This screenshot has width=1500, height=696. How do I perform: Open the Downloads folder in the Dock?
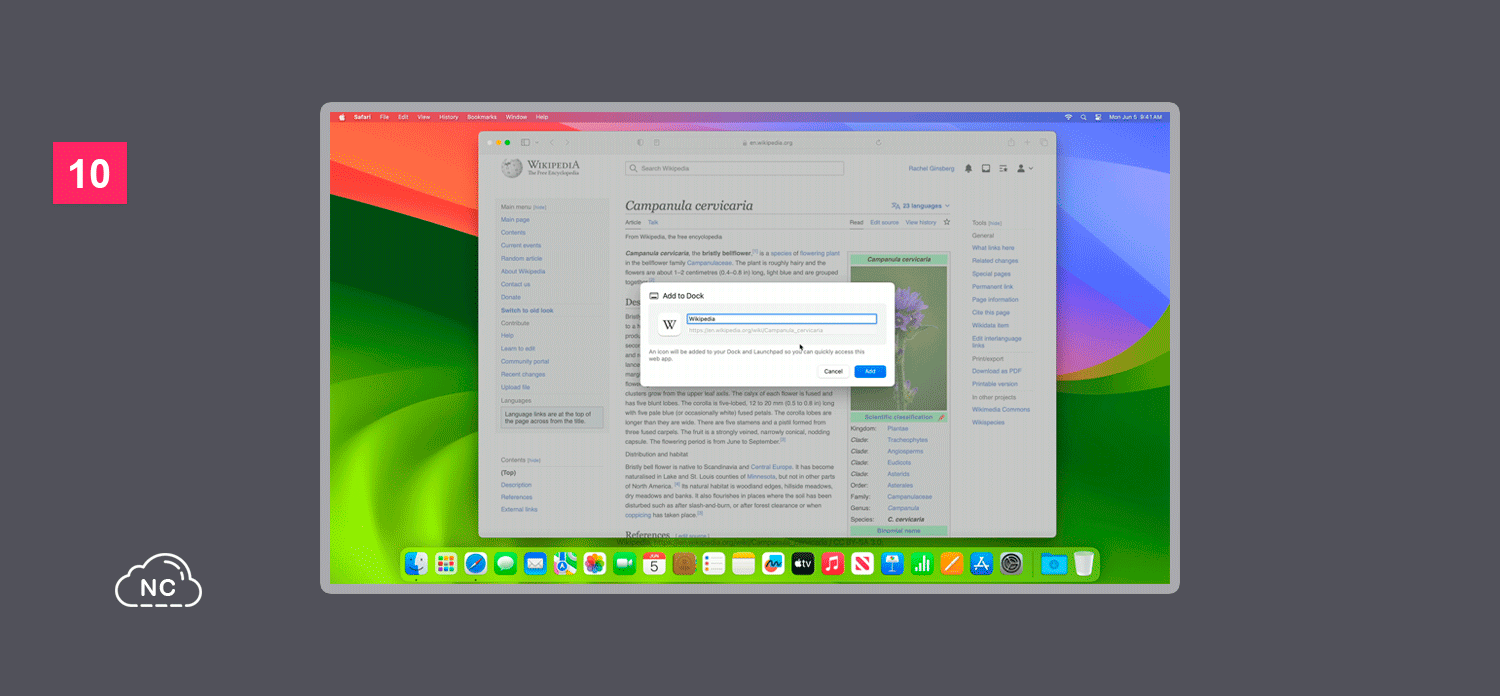pos(1054,564)
